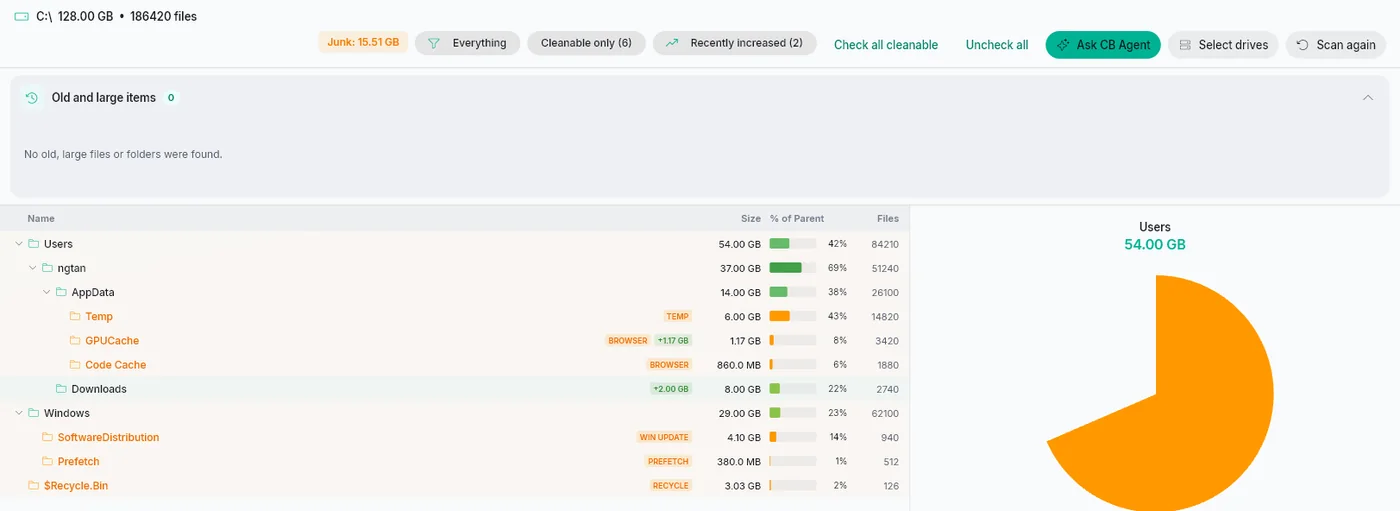
Task: Sort by the Size column header
Action: click(x=750, y=218)
